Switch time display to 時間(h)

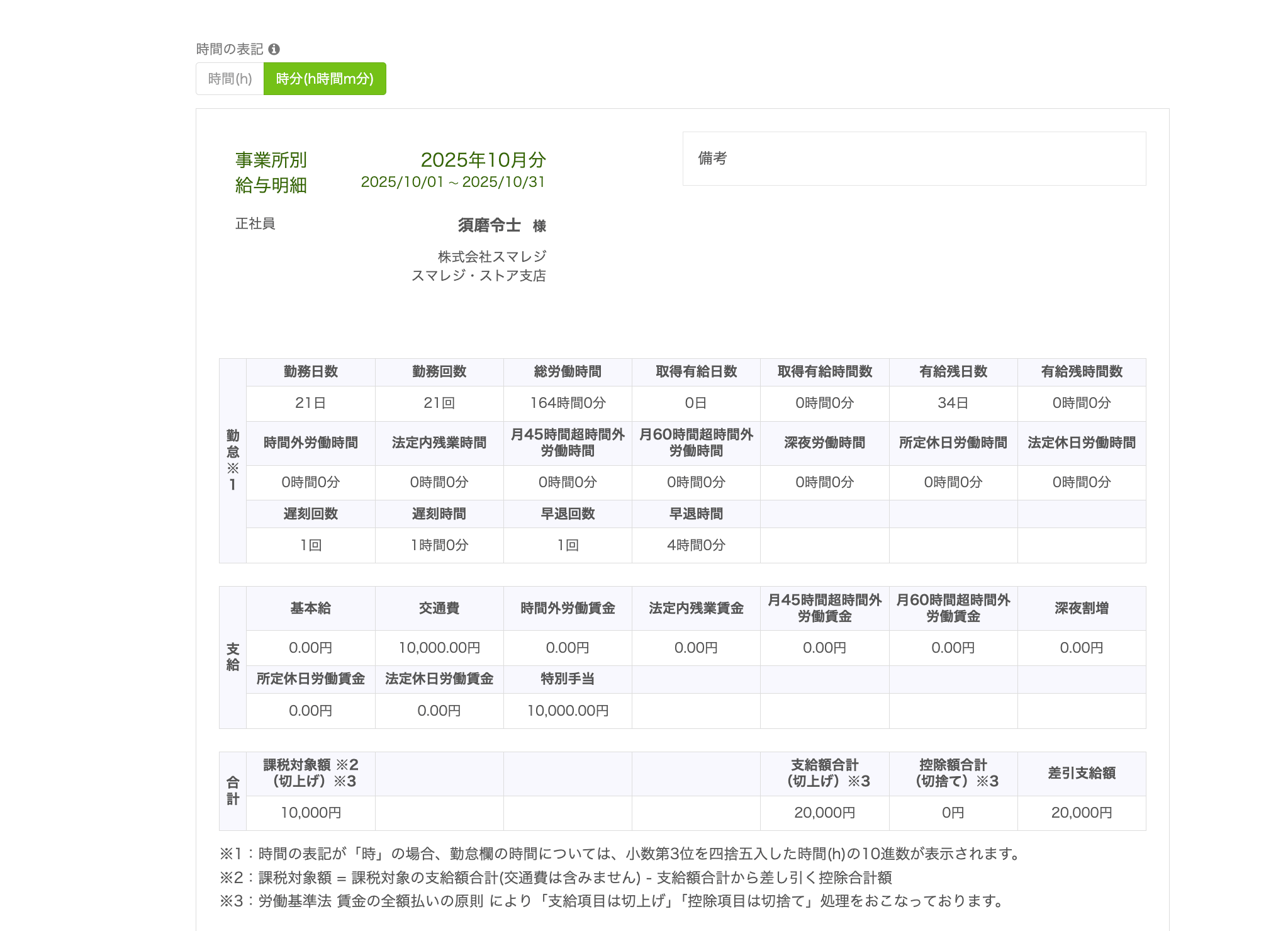click(230, 79)
